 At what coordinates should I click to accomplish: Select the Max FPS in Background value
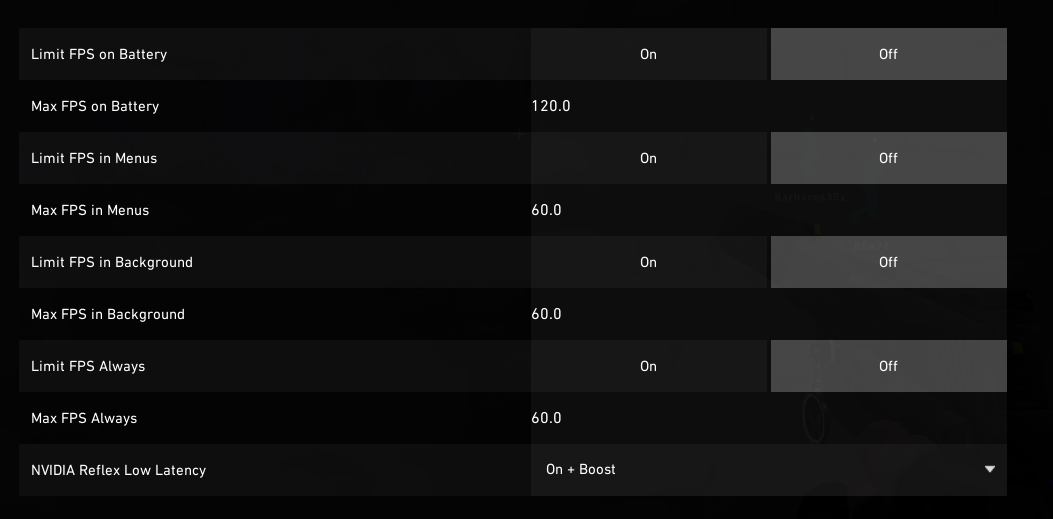click(x=546, y=314)
